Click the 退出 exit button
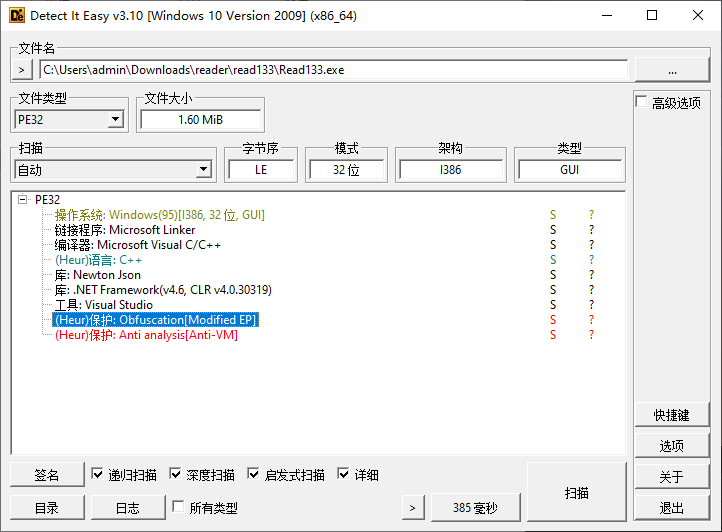The image size is (722, 532). (672, 508)
